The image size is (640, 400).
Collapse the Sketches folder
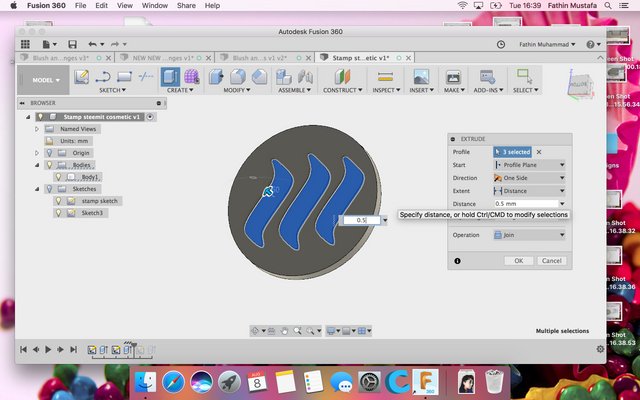pyautogui.click(x=37, y=189)
